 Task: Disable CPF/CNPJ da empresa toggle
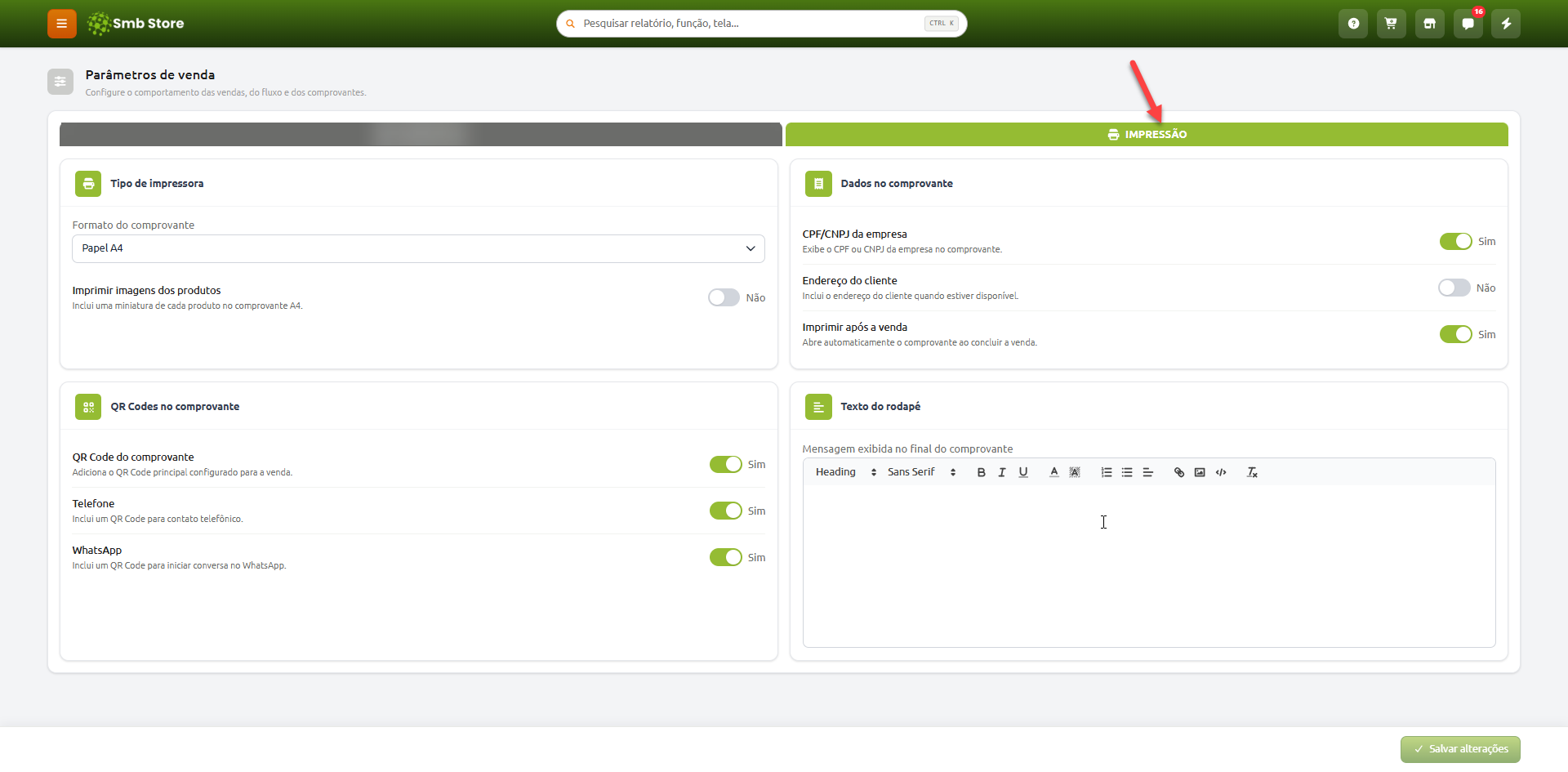click(x=1455, y=241)
